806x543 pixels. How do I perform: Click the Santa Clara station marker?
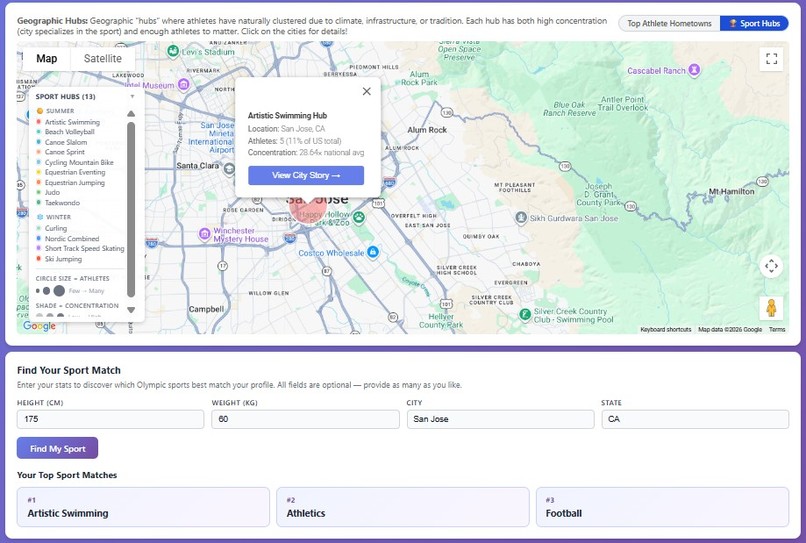pyautogui.click(x=229, y=170)
